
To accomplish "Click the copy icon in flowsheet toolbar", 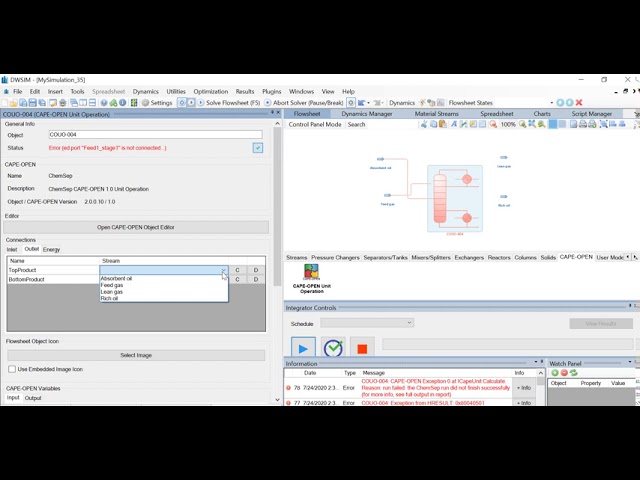I will (433, 124).
